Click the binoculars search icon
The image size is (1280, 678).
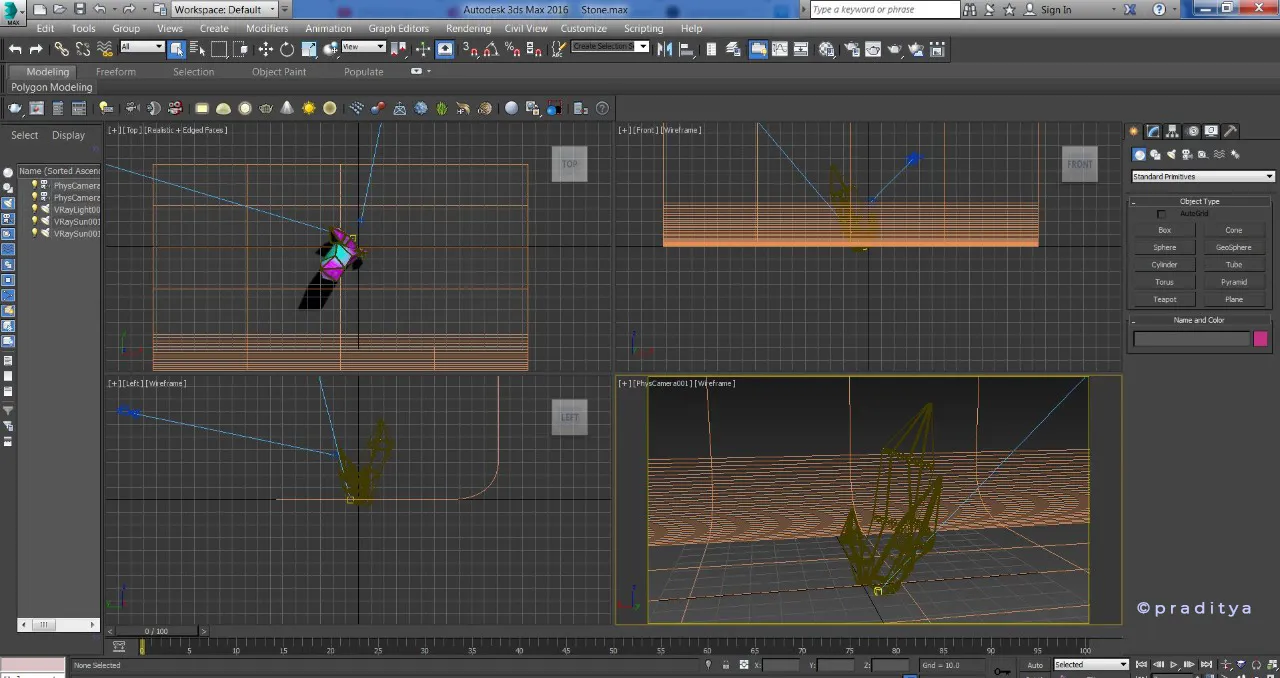point(972,10)
